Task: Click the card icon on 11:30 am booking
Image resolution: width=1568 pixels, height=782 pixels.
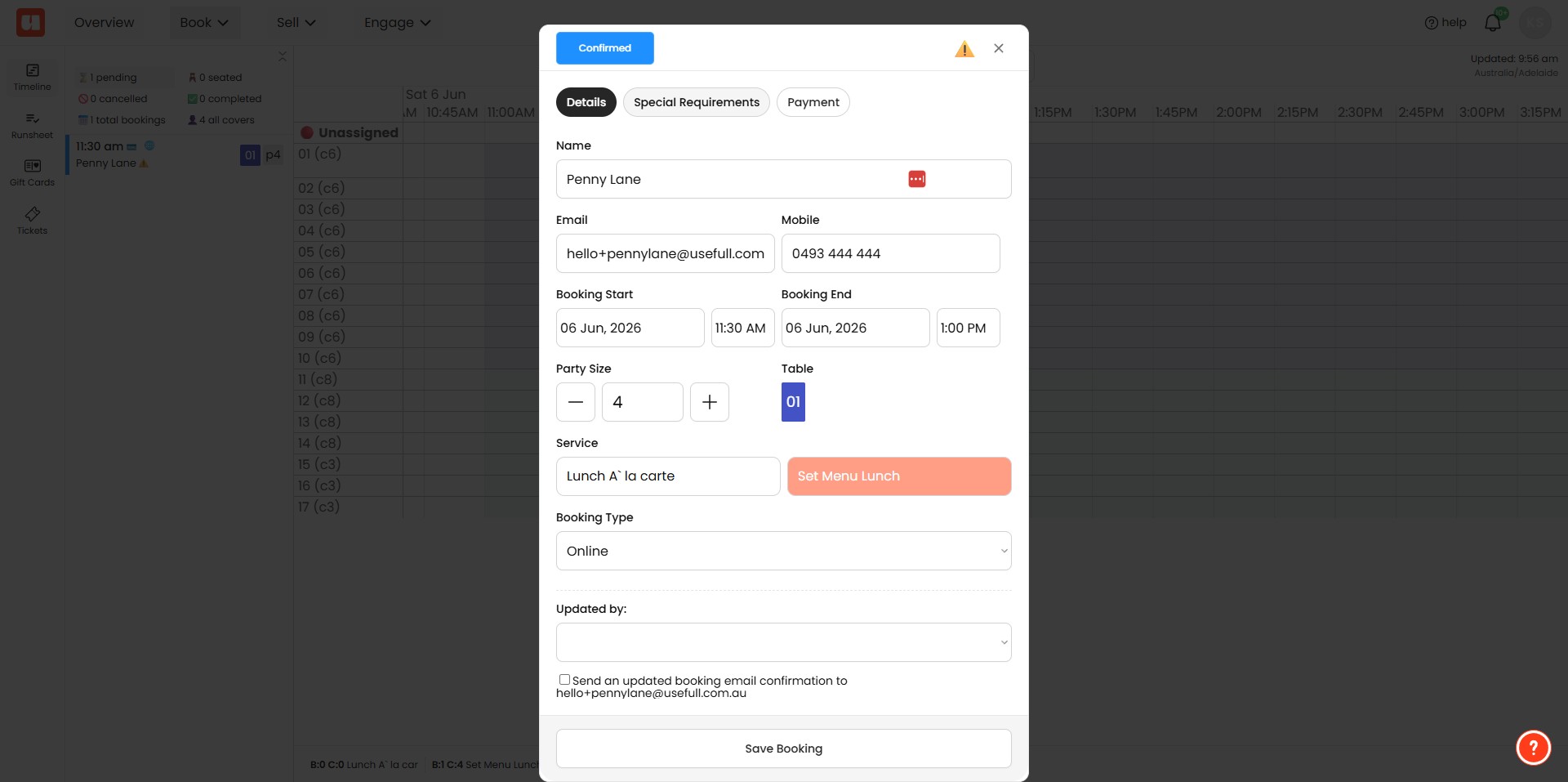Action: coord(131,147)
